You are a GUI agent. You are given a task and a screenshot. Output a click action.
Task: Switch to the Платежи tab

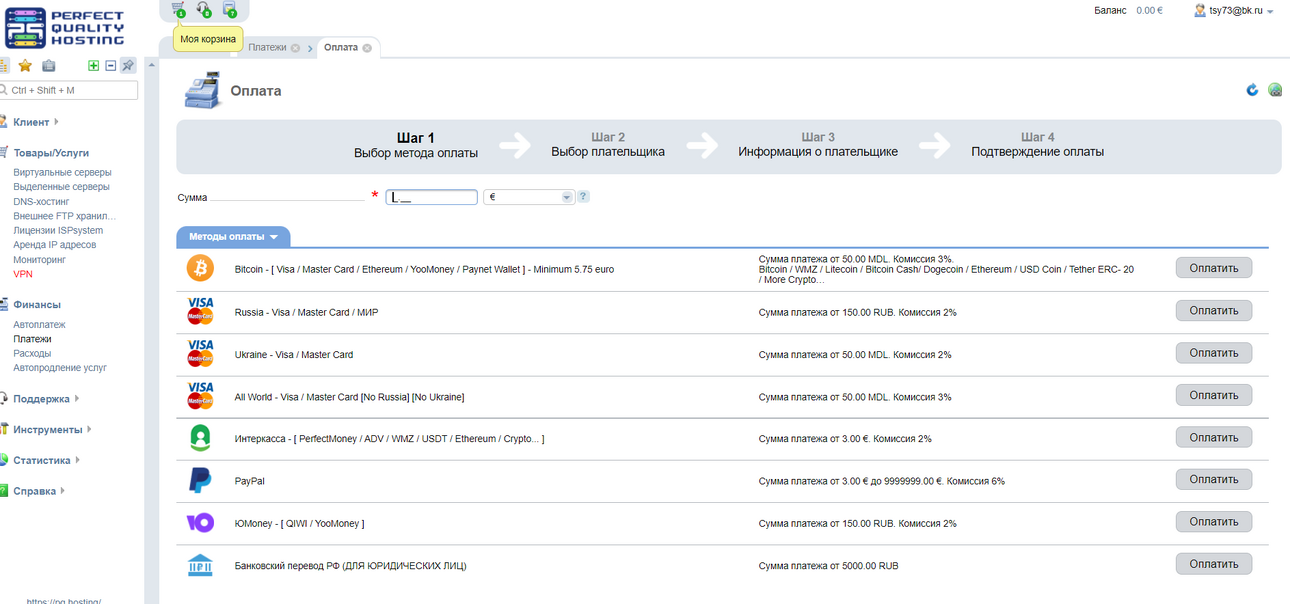267,47
